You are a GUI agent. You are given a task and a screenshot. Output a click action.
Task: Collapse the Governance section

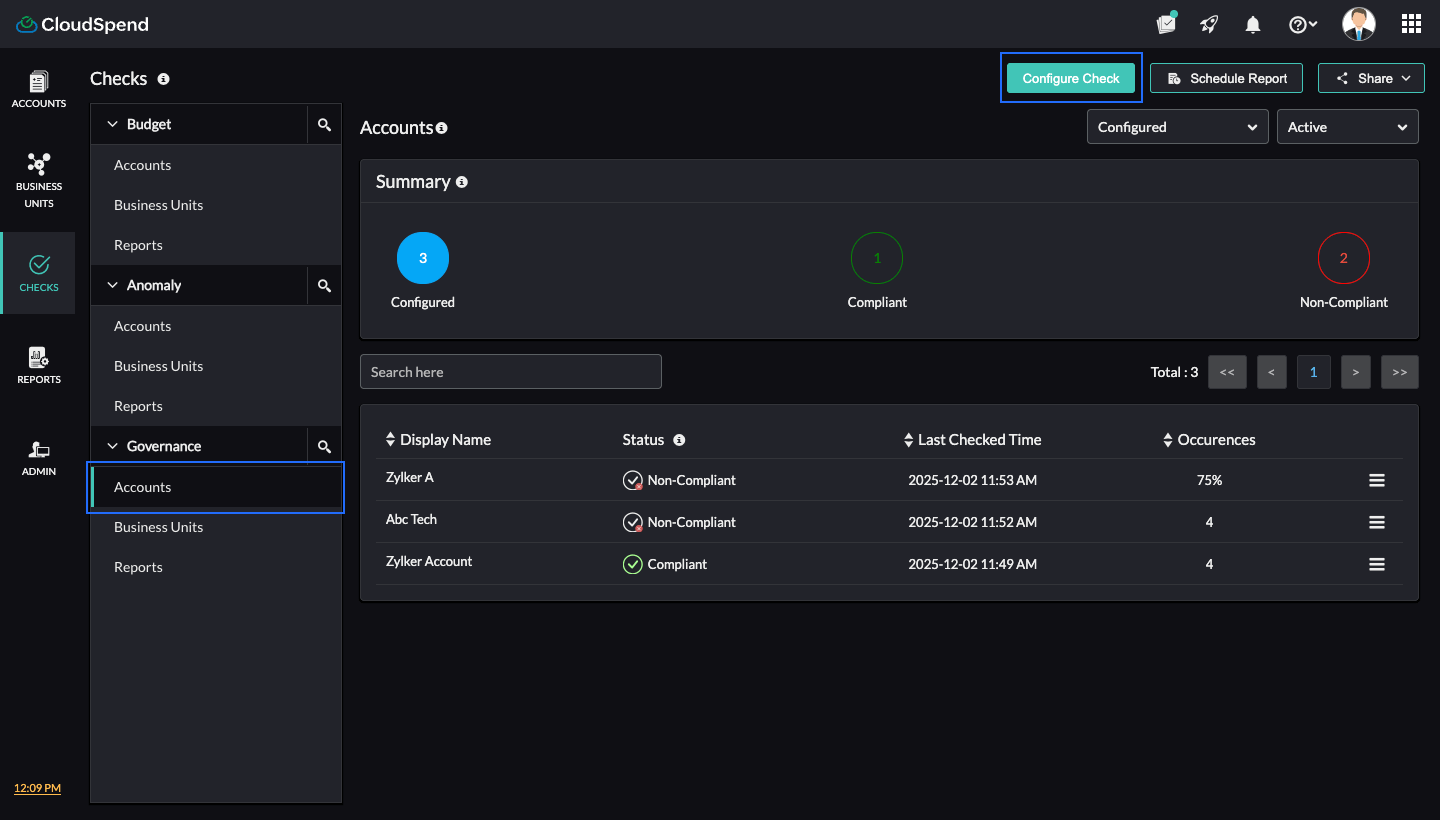point(113,446)
